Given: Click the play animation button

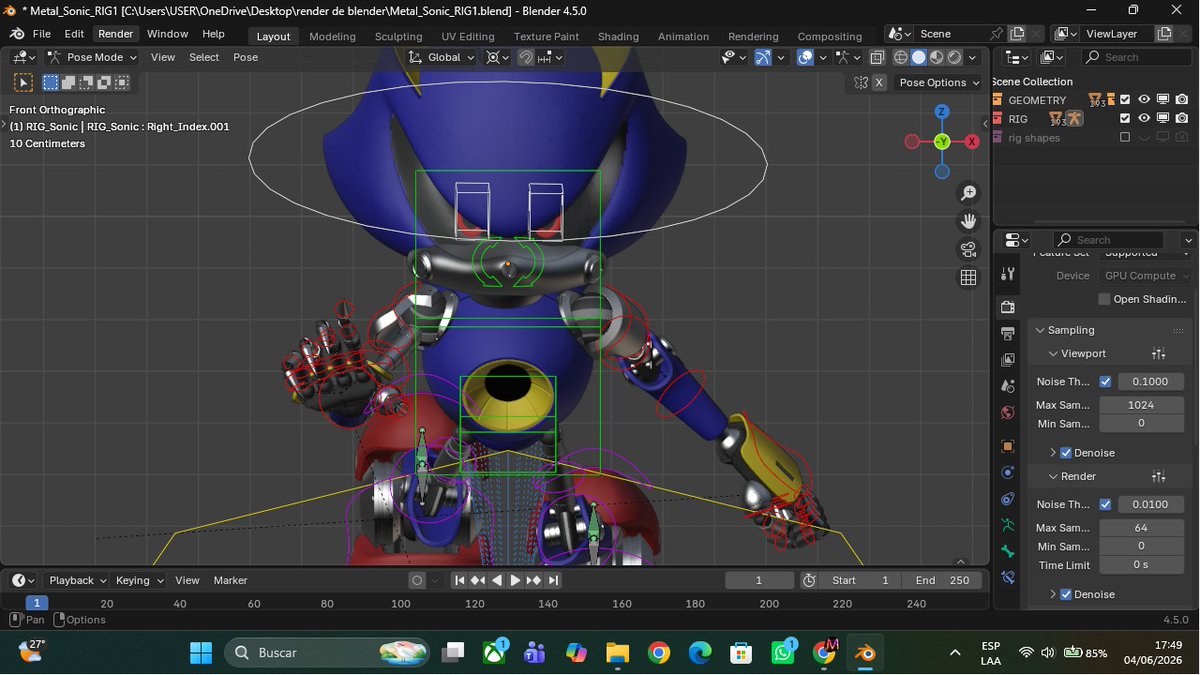Looking at the screenshot, I should point(515,580).
